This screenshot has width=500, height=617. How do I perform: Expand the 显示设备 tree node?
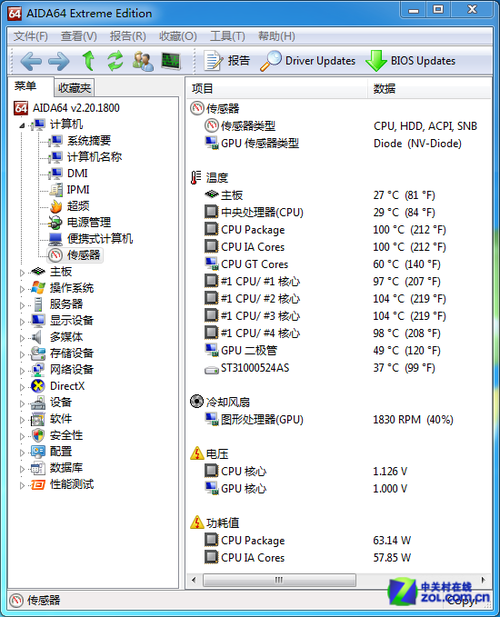[x=22, y=321]
